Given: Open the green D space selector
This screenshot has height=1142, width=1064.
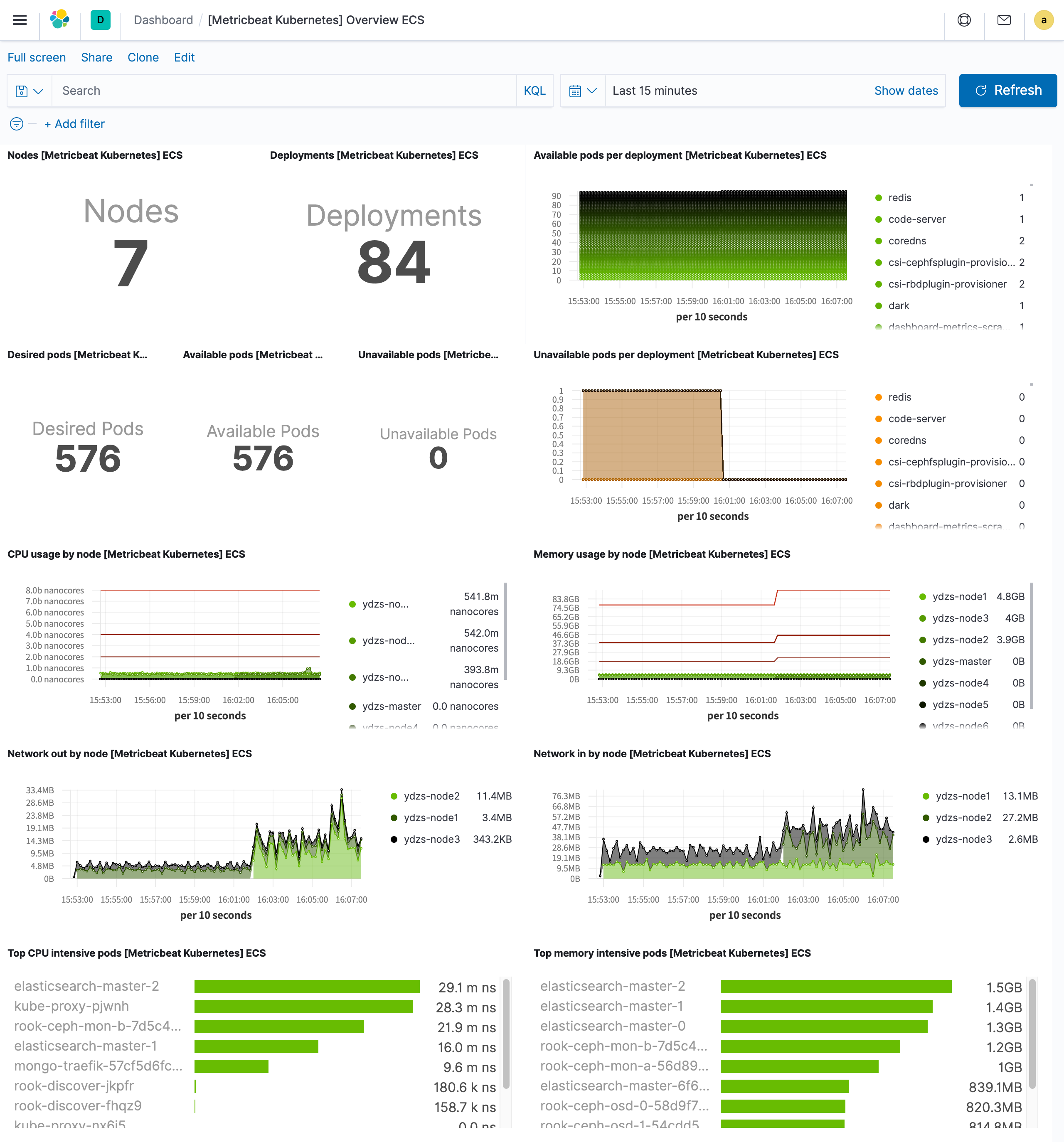Looking at the screenshot, I should coord(101,20).
